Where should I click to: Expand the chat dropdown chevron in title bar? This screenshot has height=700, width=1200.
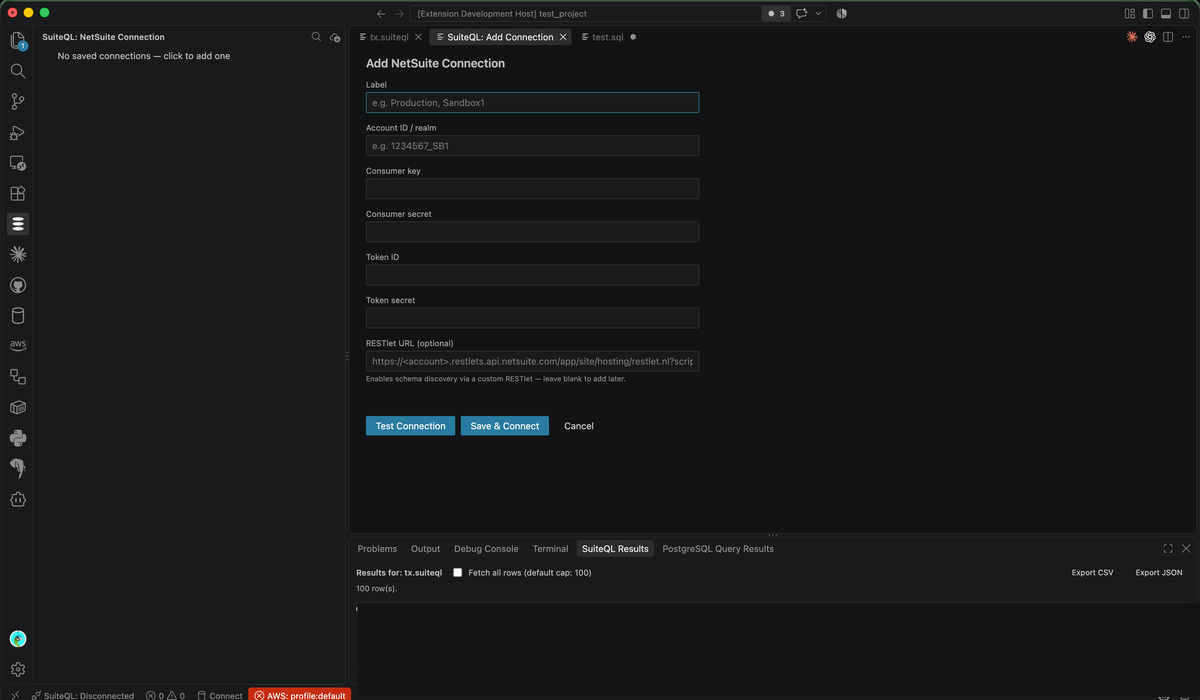819,13
